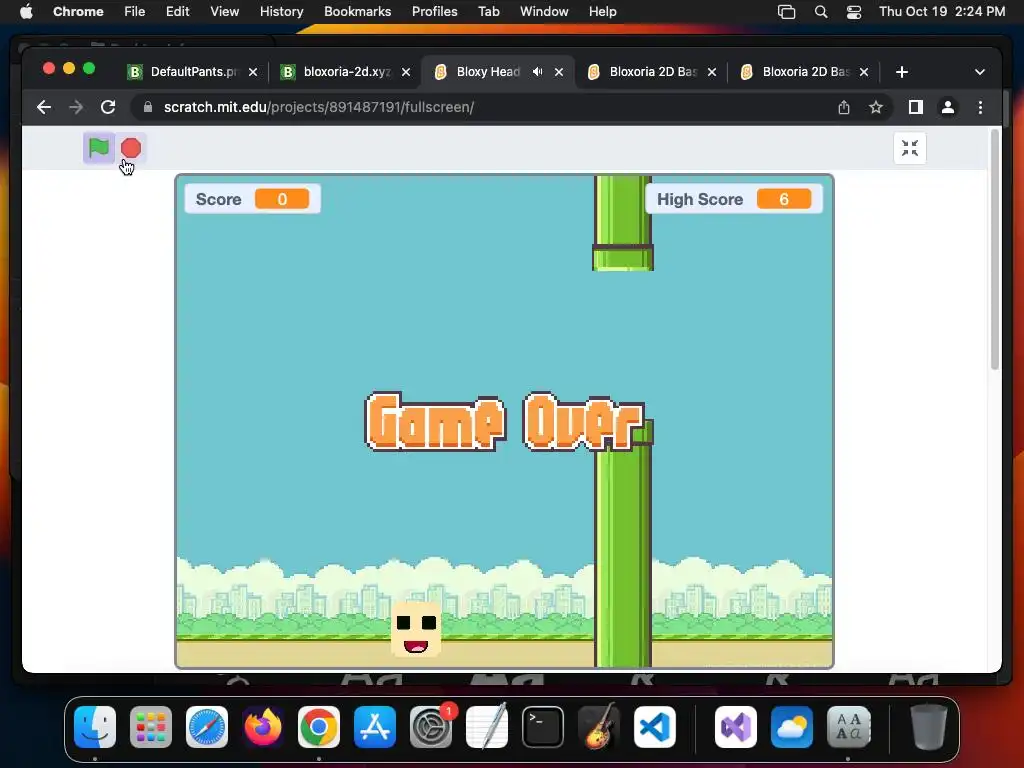
Task: Open the Apple menu
Action: [x=26, y=12]
